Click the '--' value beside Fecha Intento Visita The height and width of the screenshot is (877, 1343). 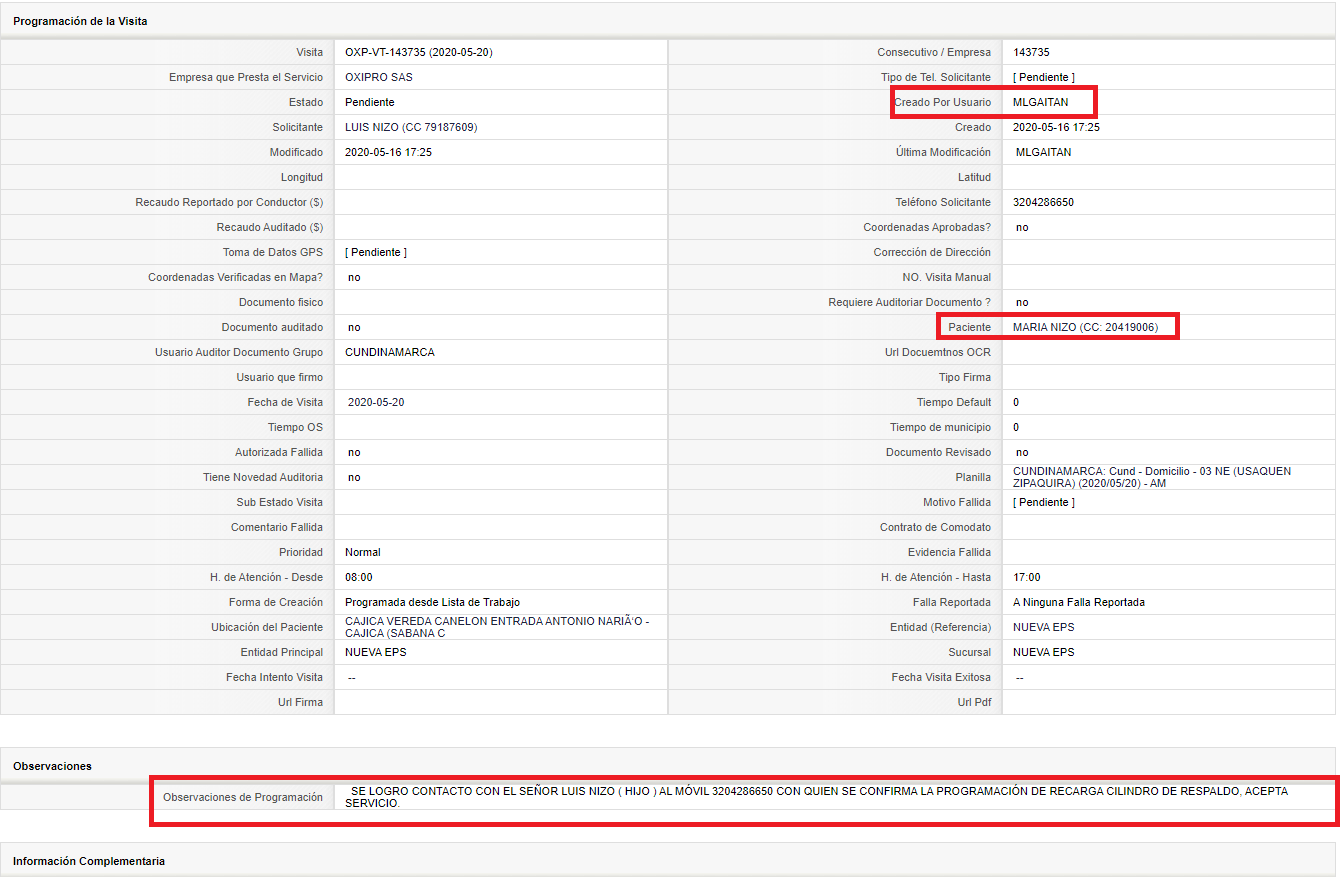tap(352, 677)
